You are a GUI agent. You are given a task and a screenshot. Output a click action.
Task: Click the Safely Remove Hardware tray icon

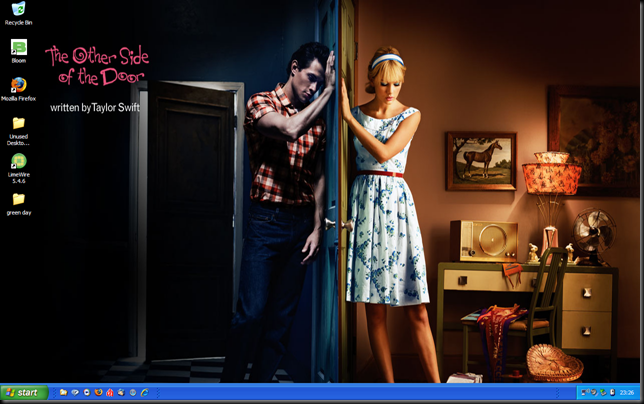pyautogui.click(x=603, y=393)
